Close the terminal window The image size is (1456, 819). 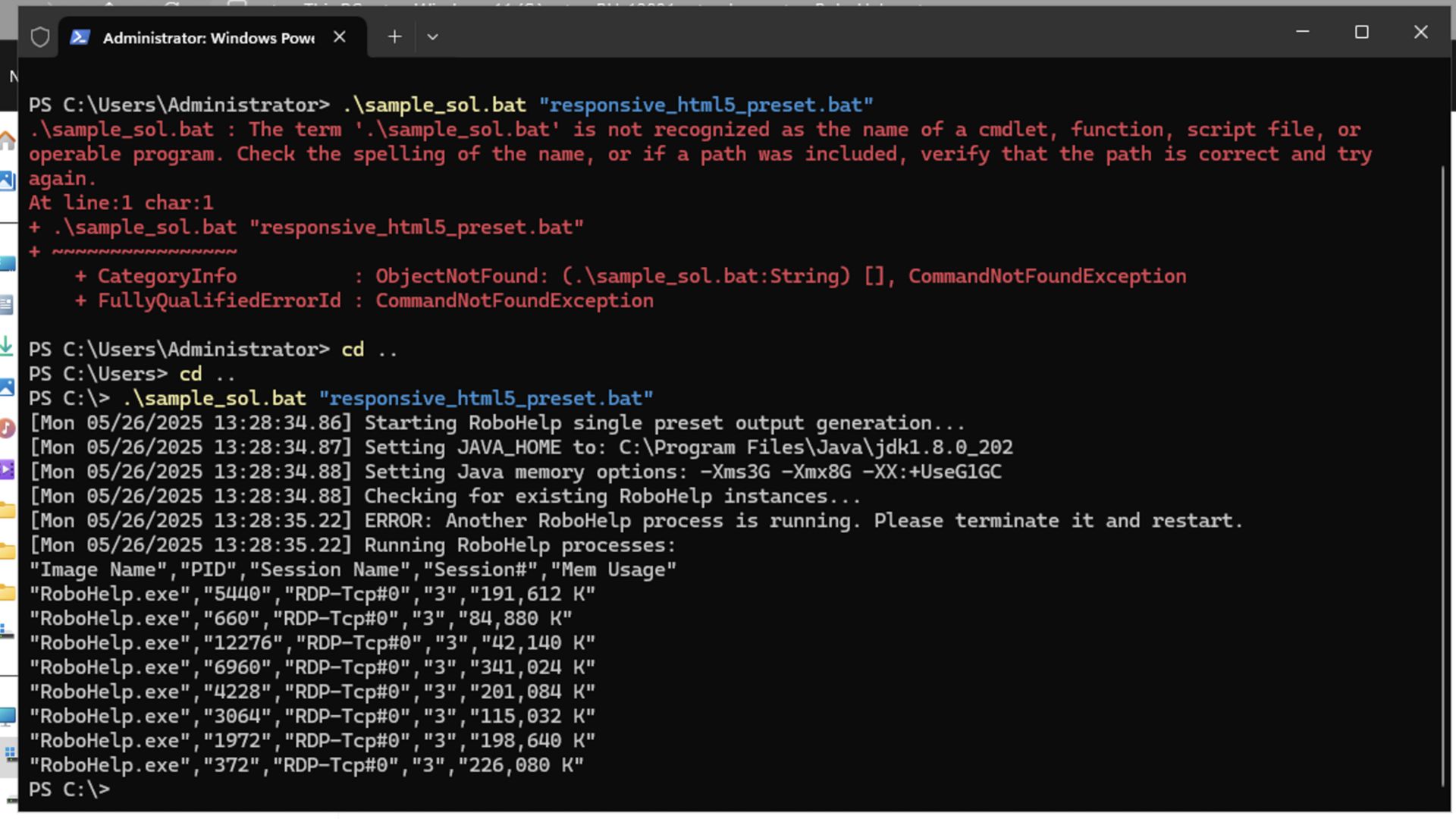[x=1421, y=32]
